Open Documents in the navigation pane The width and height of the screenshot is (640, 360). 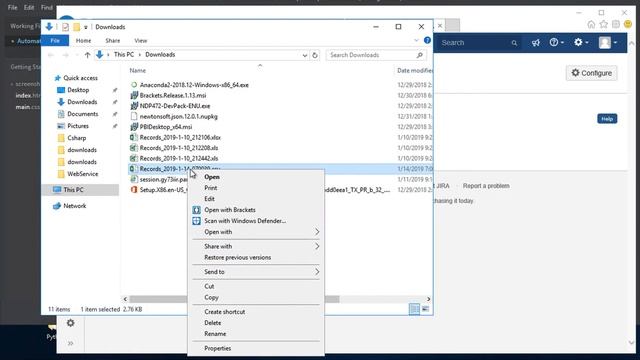tap(83, 114)
